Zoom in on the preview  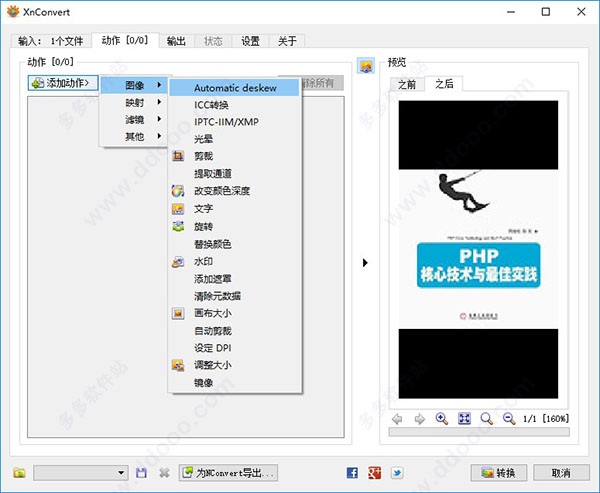click(x=442, y=419)
